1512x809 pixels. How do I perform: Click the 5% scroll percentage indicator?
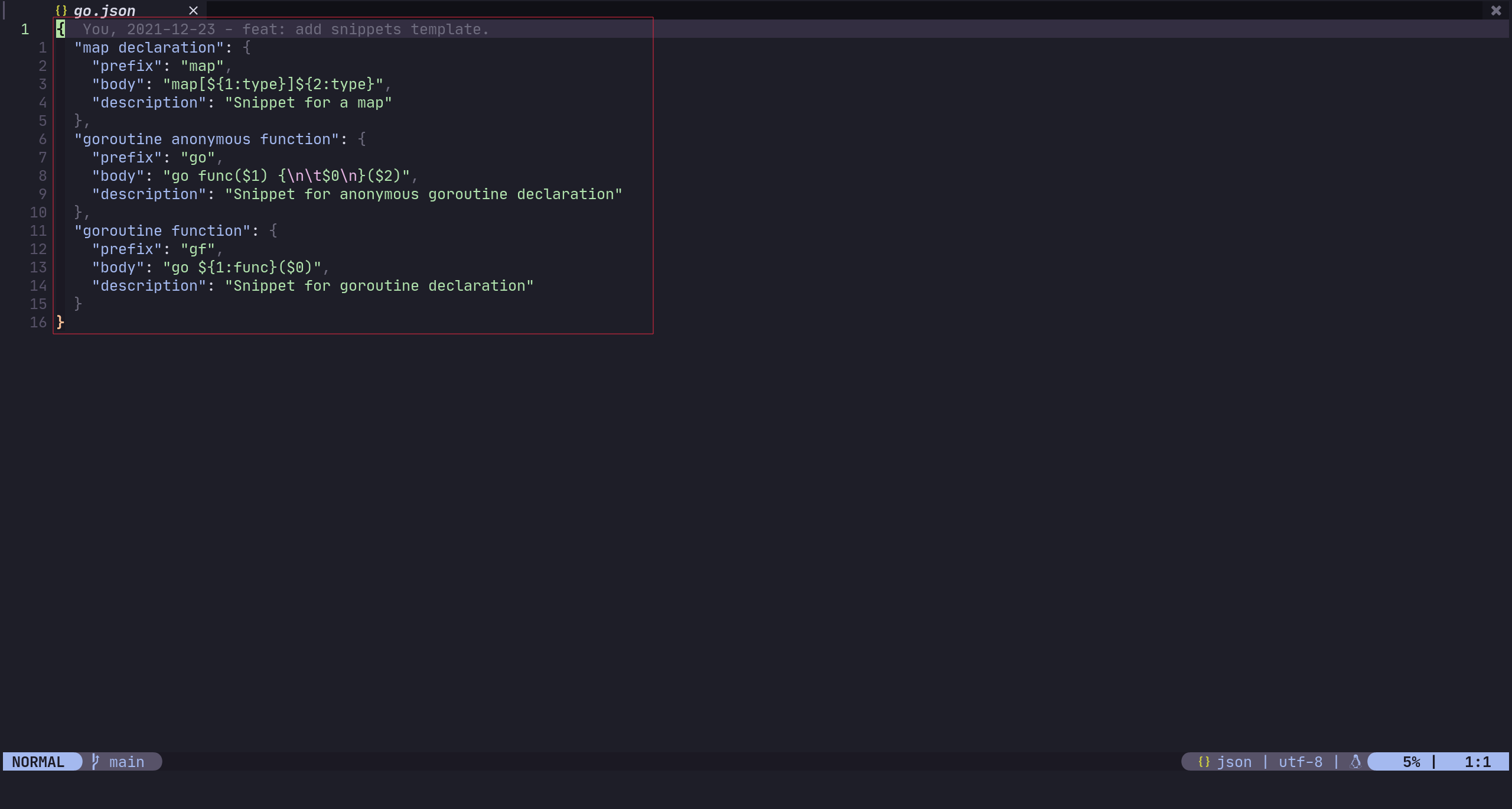point(1411,762)
